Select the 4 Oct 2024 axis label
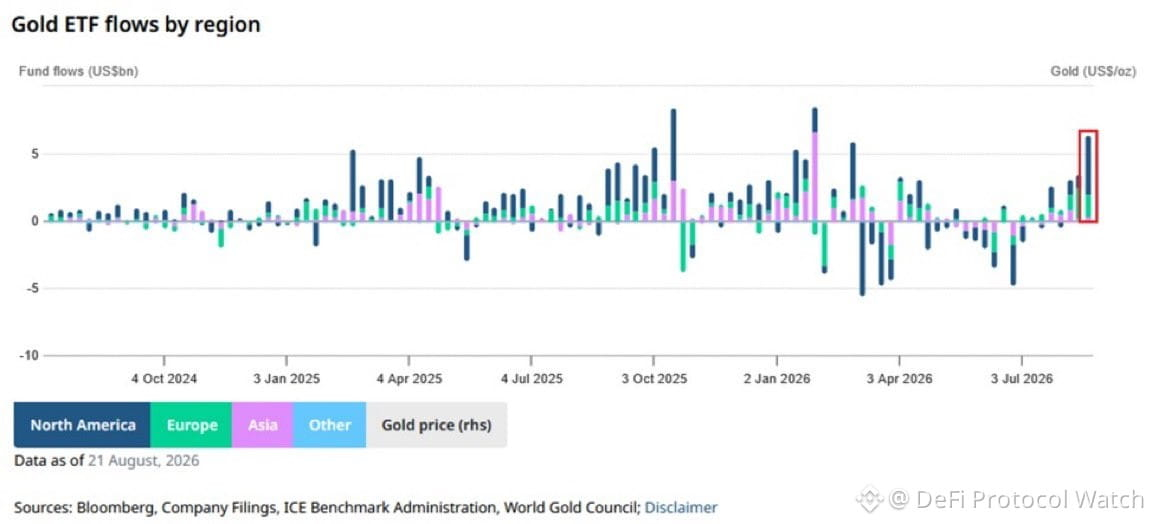 [164, 379]
